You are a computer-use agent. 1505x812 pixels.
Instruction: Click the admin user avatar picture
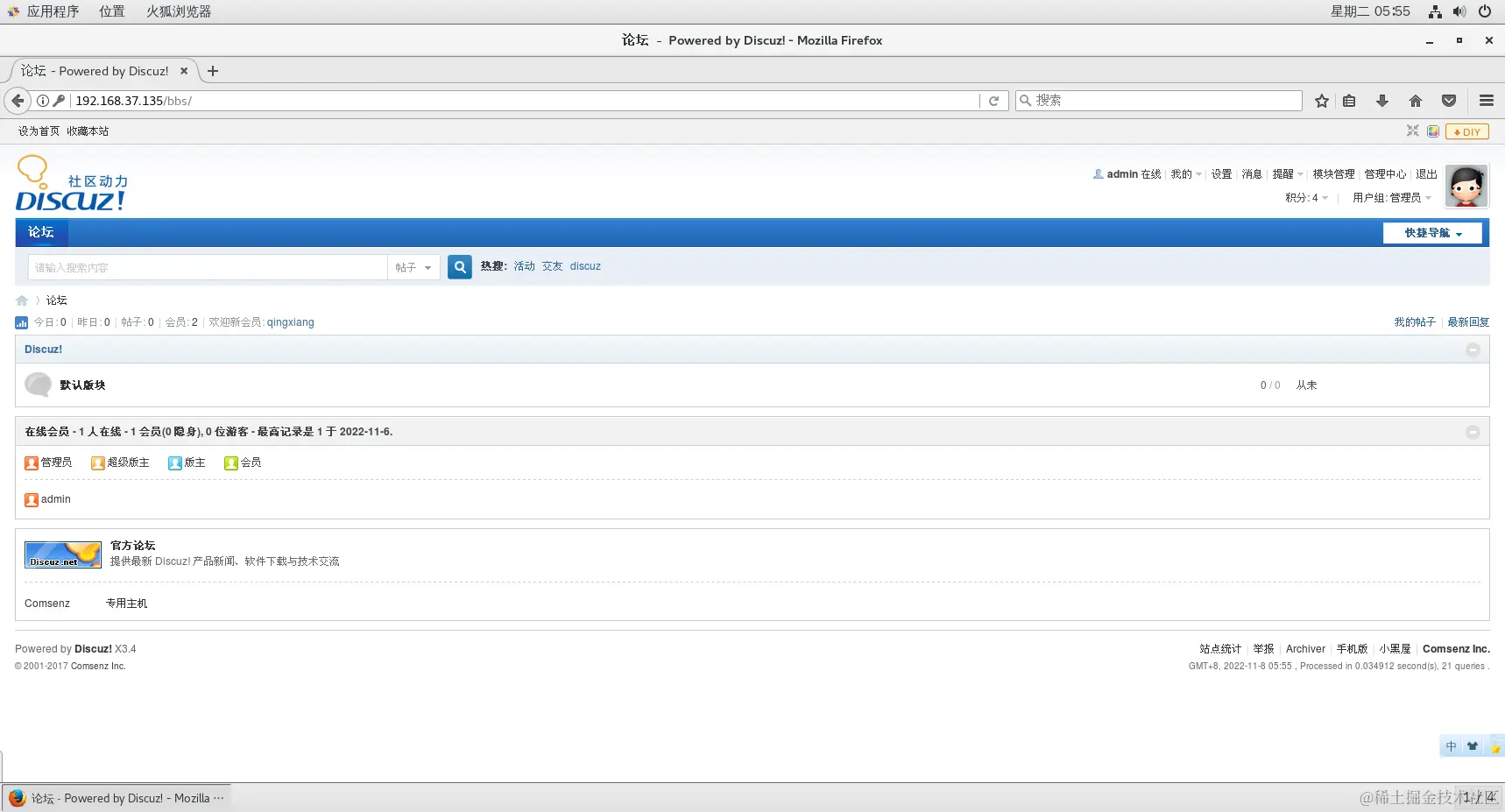1466,186
